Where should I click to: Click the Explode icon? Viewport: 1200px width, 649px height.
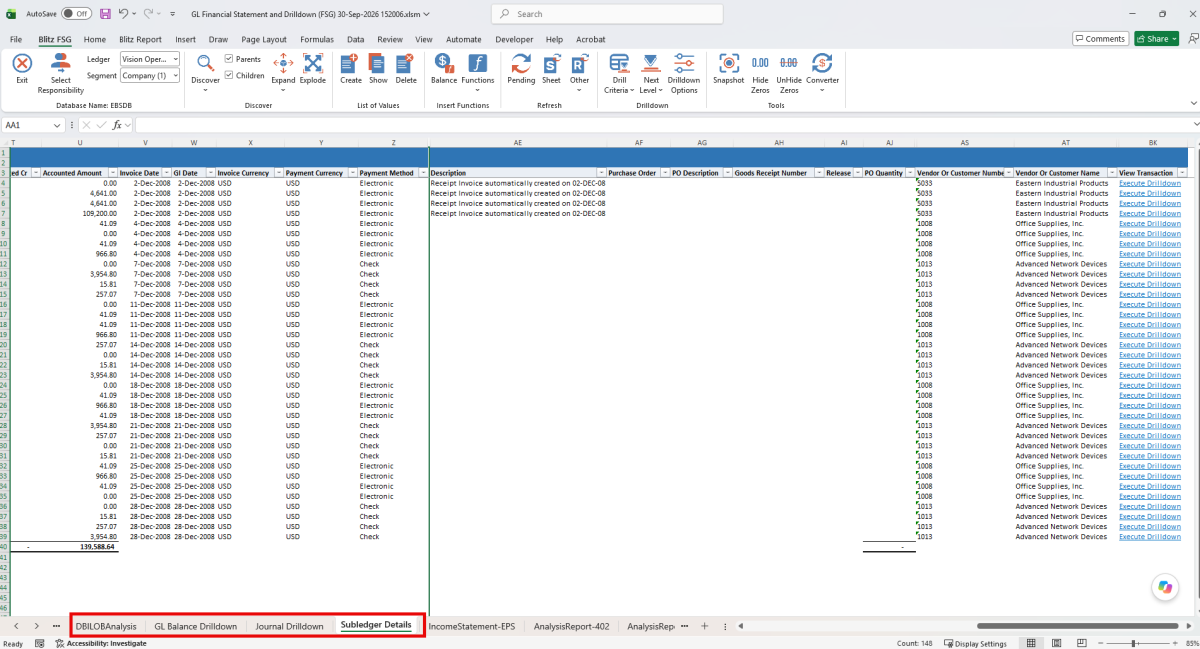click(x=312, y=63)
